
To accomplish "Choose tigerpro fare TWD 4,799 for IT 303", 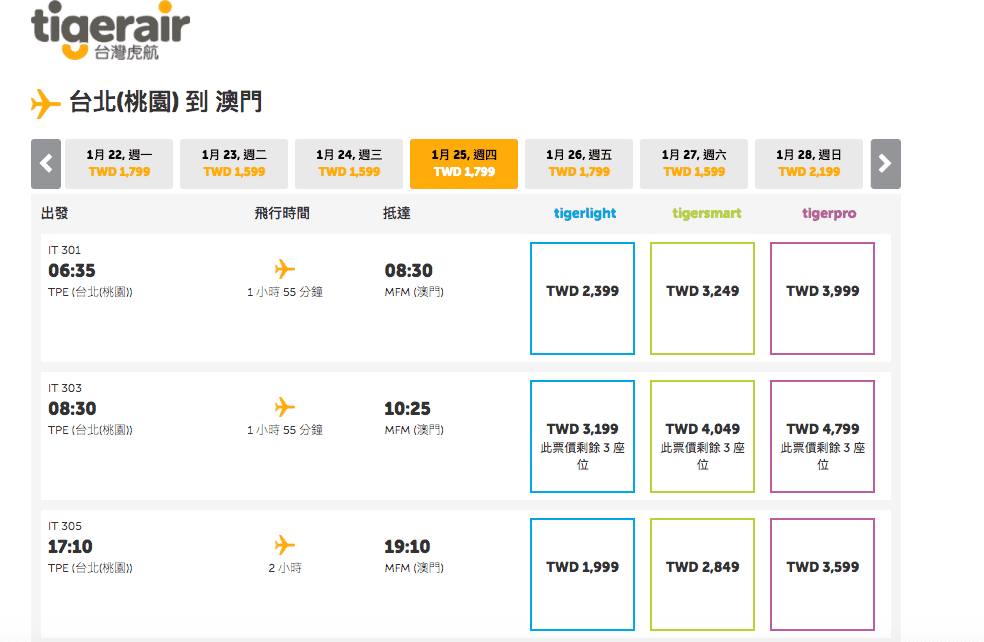I will click(x=822, y=436).
